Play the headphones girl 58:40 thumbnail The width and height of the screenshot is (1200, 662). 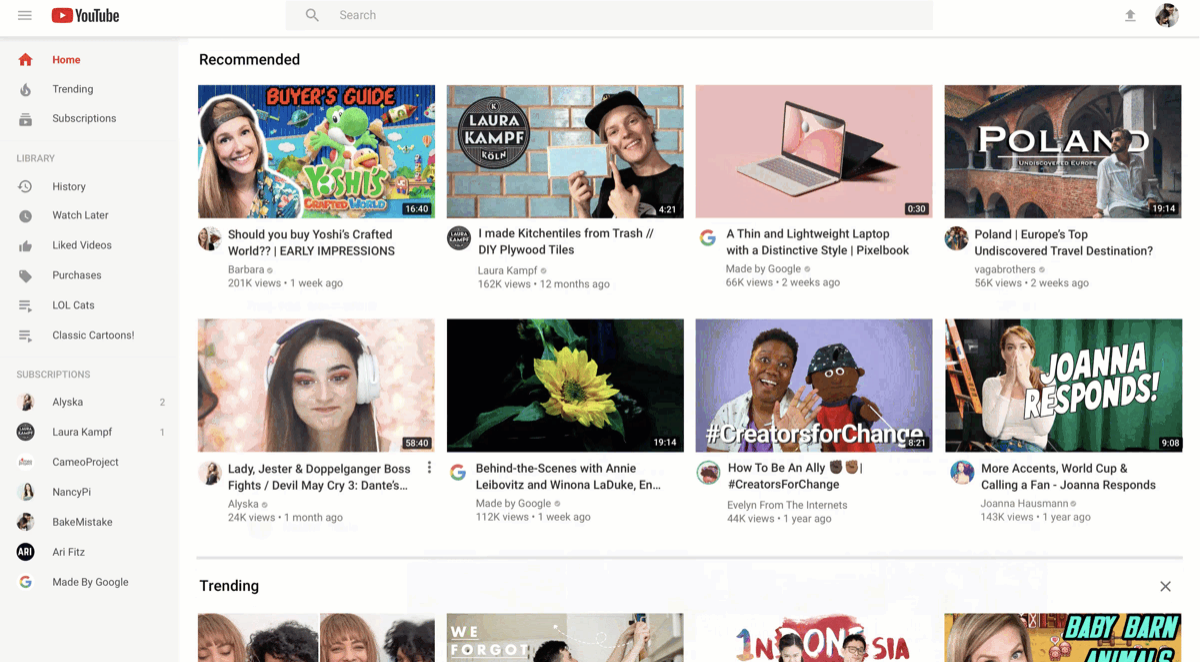[316, 385]
